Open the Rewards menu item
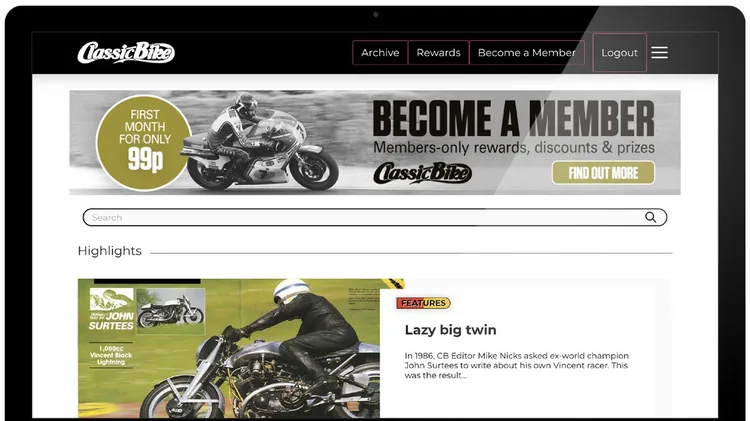750x421 pixels. (x=439, y=53)
